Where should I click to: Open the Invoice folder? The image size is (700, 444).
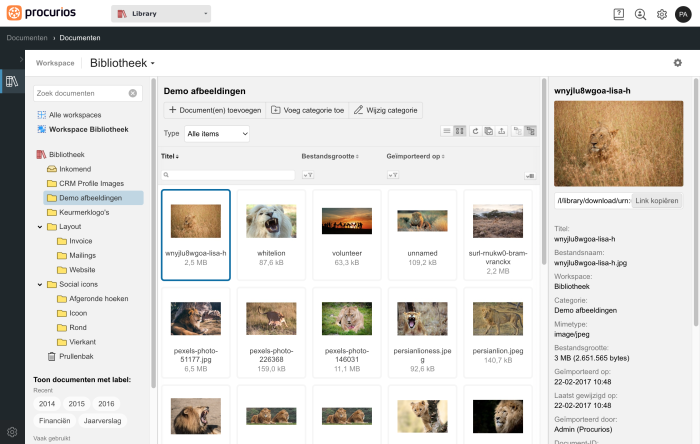(75, 241)
